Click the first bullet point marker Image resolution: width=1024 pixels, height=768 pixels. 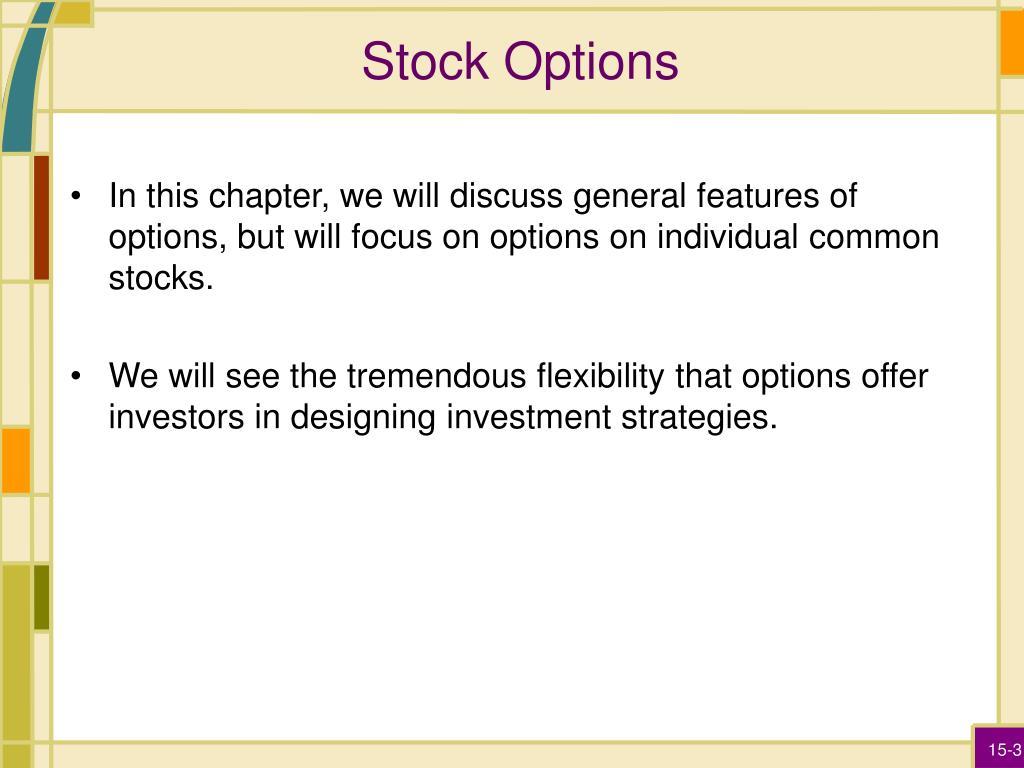tap(76, 196)
